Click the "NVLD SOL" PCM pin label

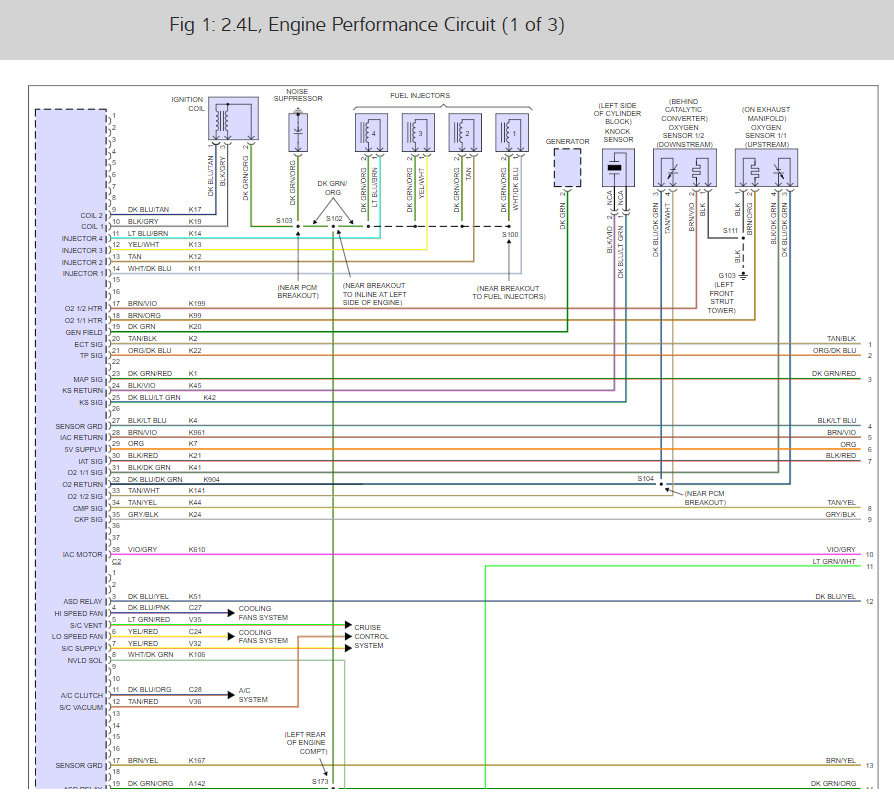[x=84, y=660]
